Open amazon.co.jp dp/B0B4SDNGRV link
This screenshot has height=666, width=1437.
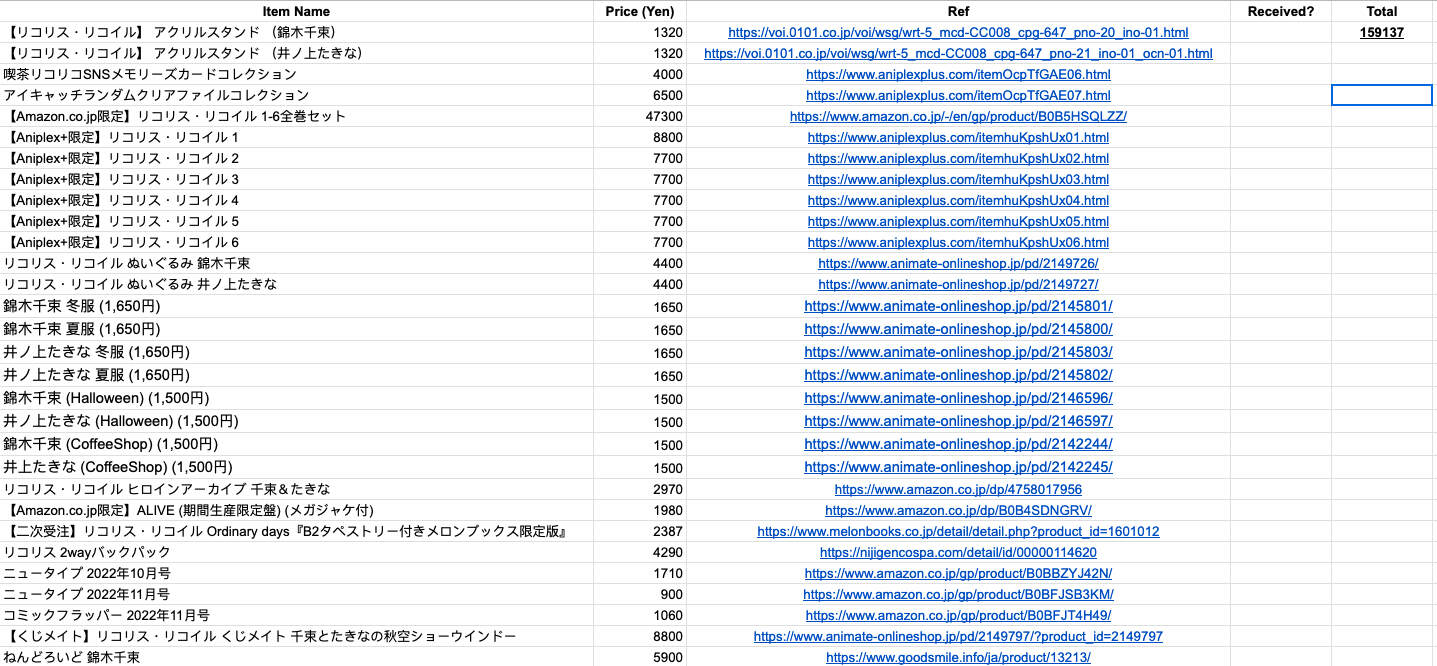point(958,511)
